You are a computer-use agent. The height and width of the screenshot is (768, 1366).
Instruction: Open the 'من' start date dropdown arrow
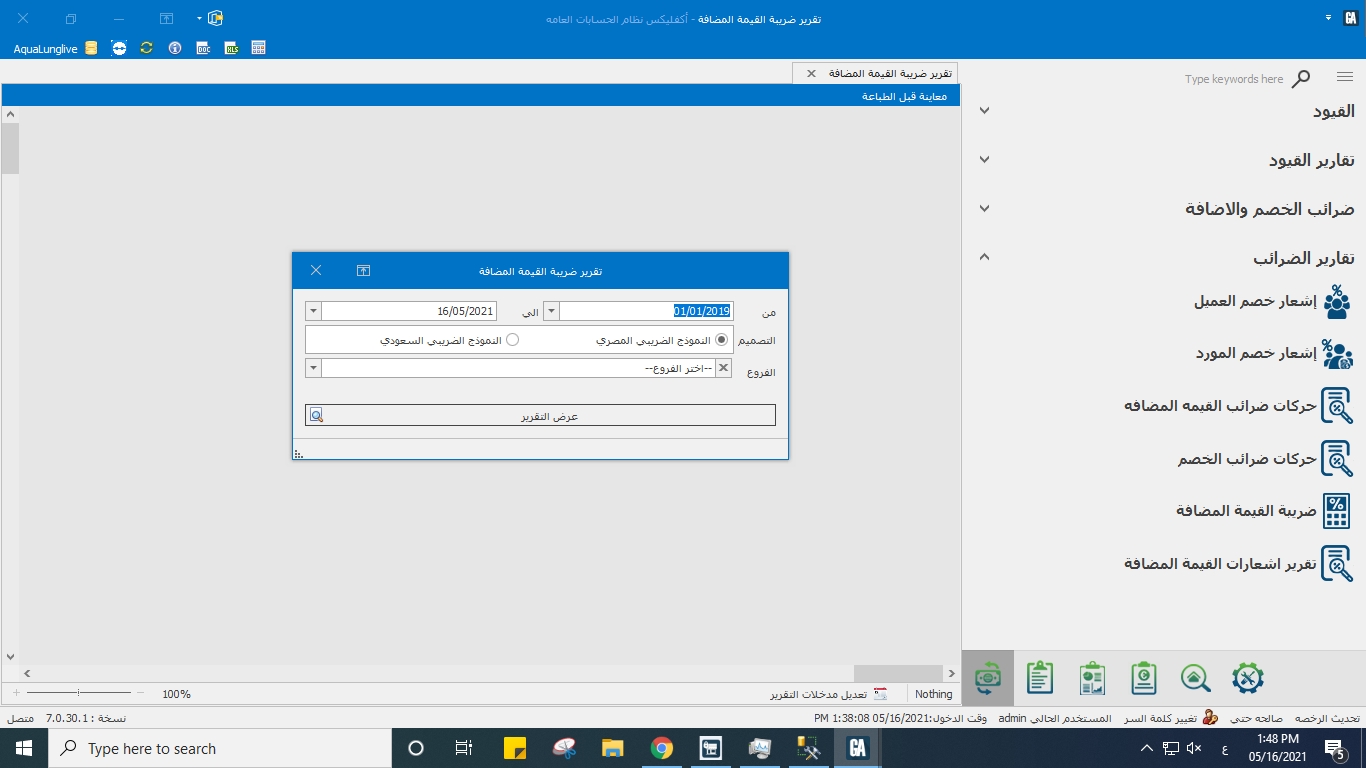pyautogui.click(x=551, y=311)
